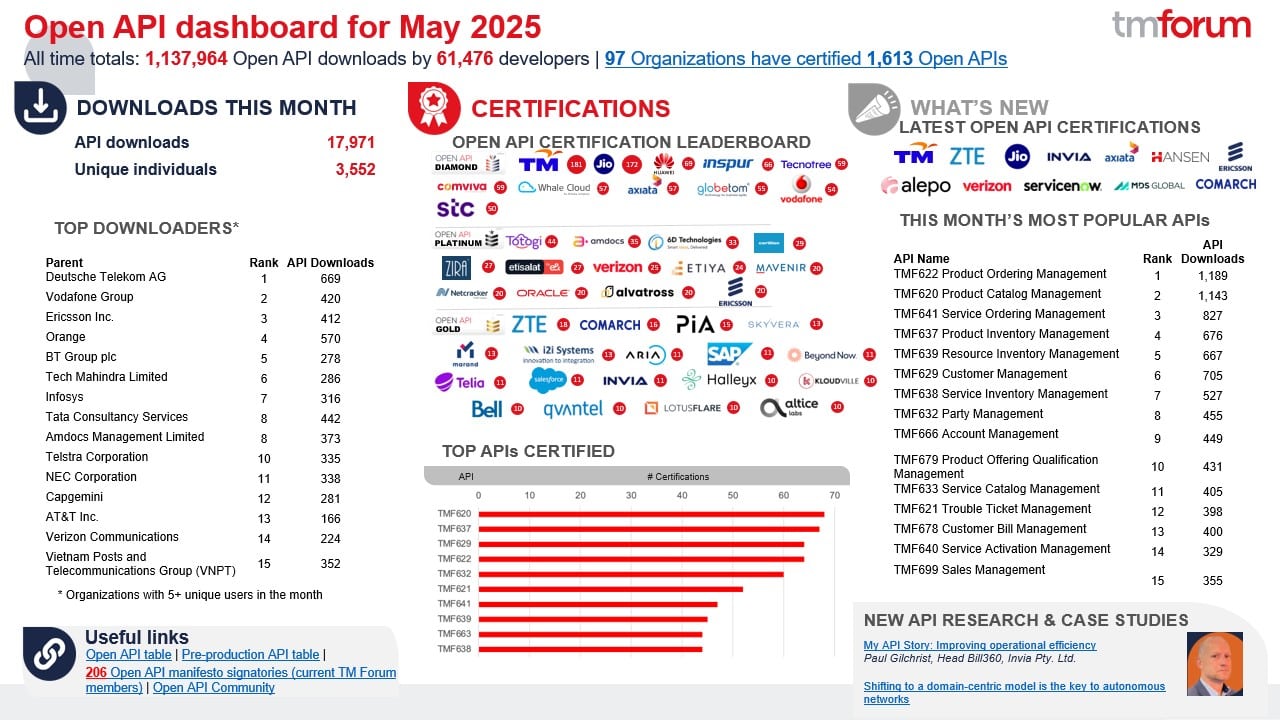Click the grey megaphone What's New icon
Image resolution: width=1280 pixels, height=720 pixels.
875,108
